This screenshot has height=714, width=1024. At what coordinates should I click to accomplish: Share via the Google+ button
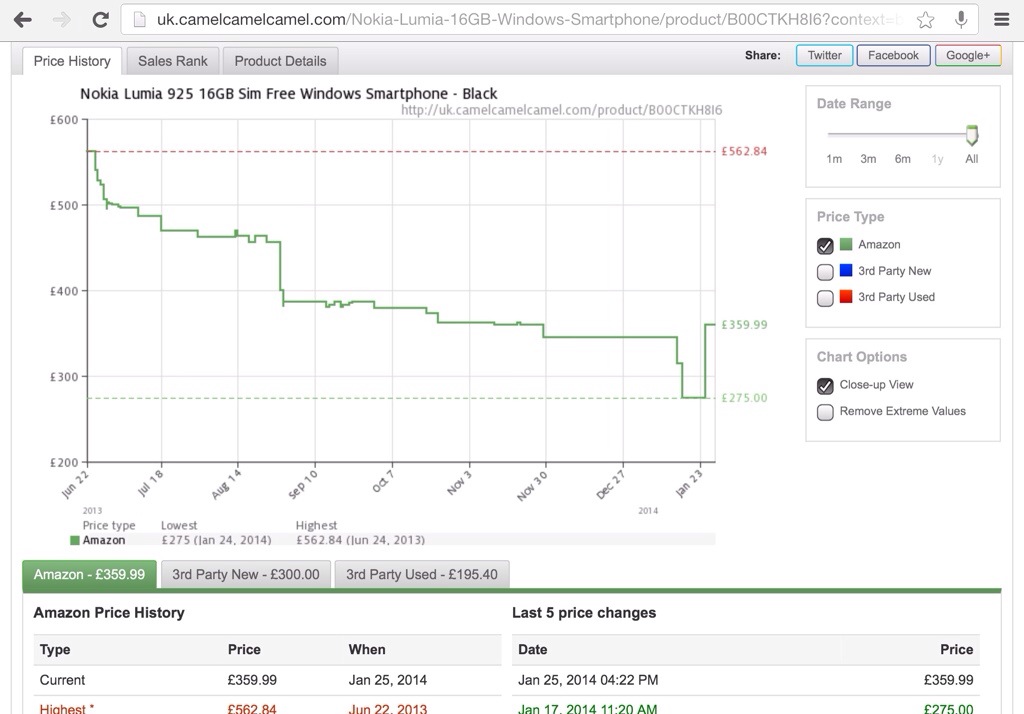[x=967, y=56]
